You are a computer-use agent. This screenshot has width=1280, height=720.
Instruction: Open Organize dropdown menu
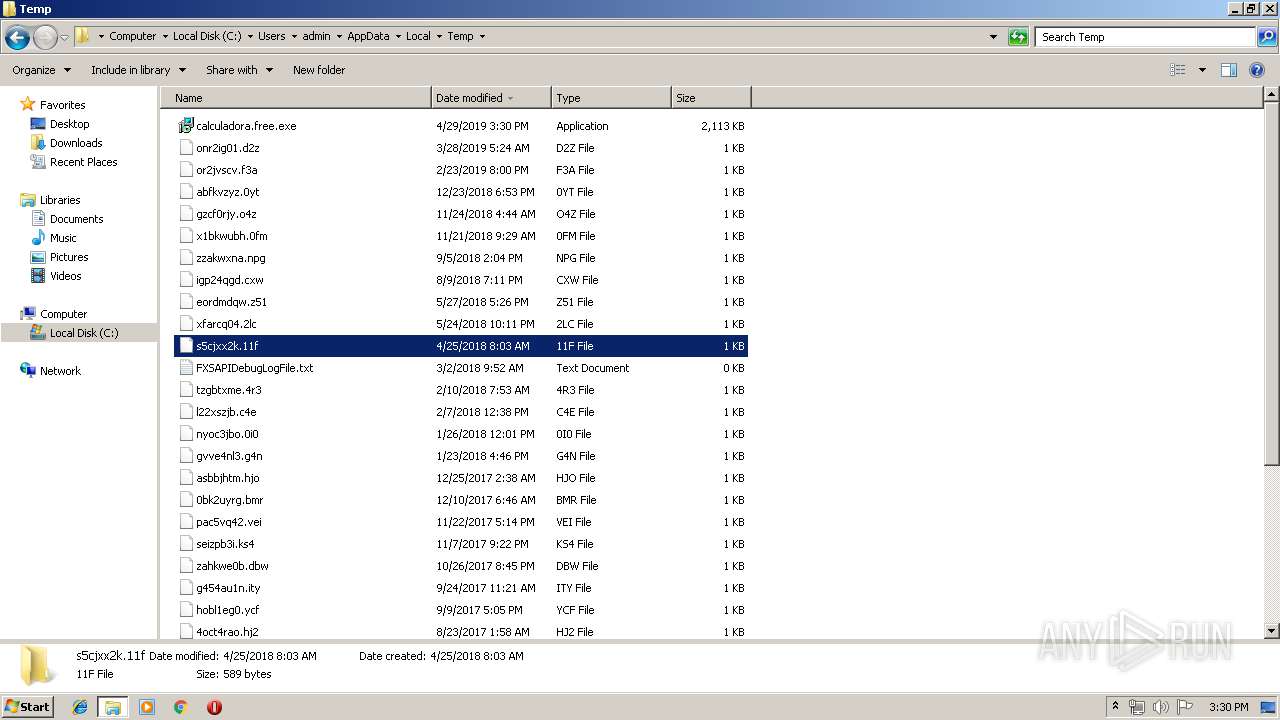41,70
